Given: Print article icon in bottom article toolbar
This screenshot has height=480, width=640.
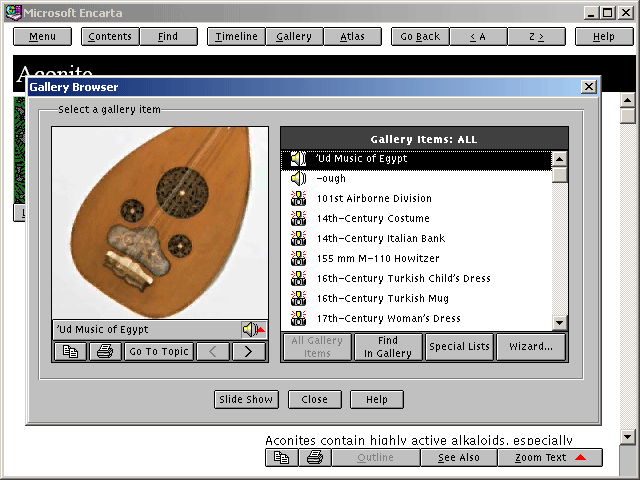Looking at the screenshot, I should tap(315, 458).
